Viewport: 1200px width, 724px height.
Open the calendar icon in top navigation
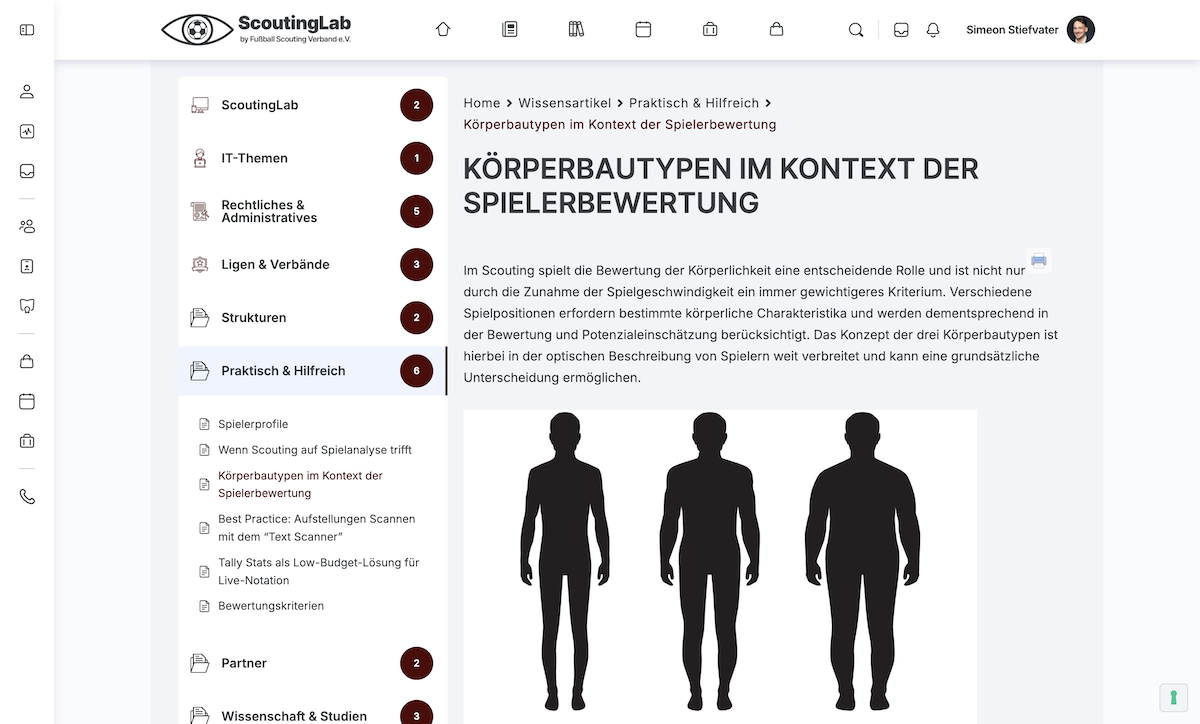643,30
